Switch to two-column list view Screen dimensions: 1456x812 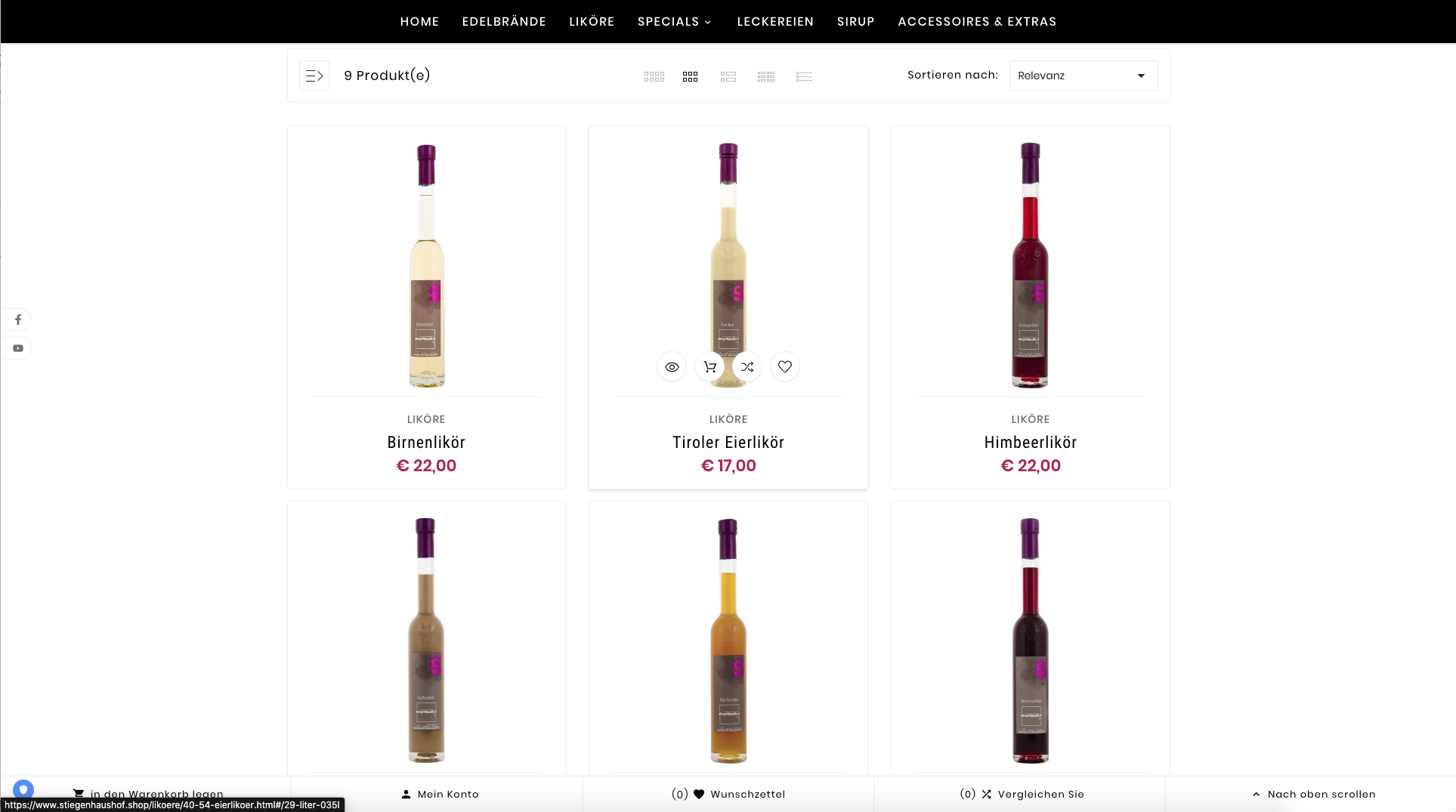(728, 76)
